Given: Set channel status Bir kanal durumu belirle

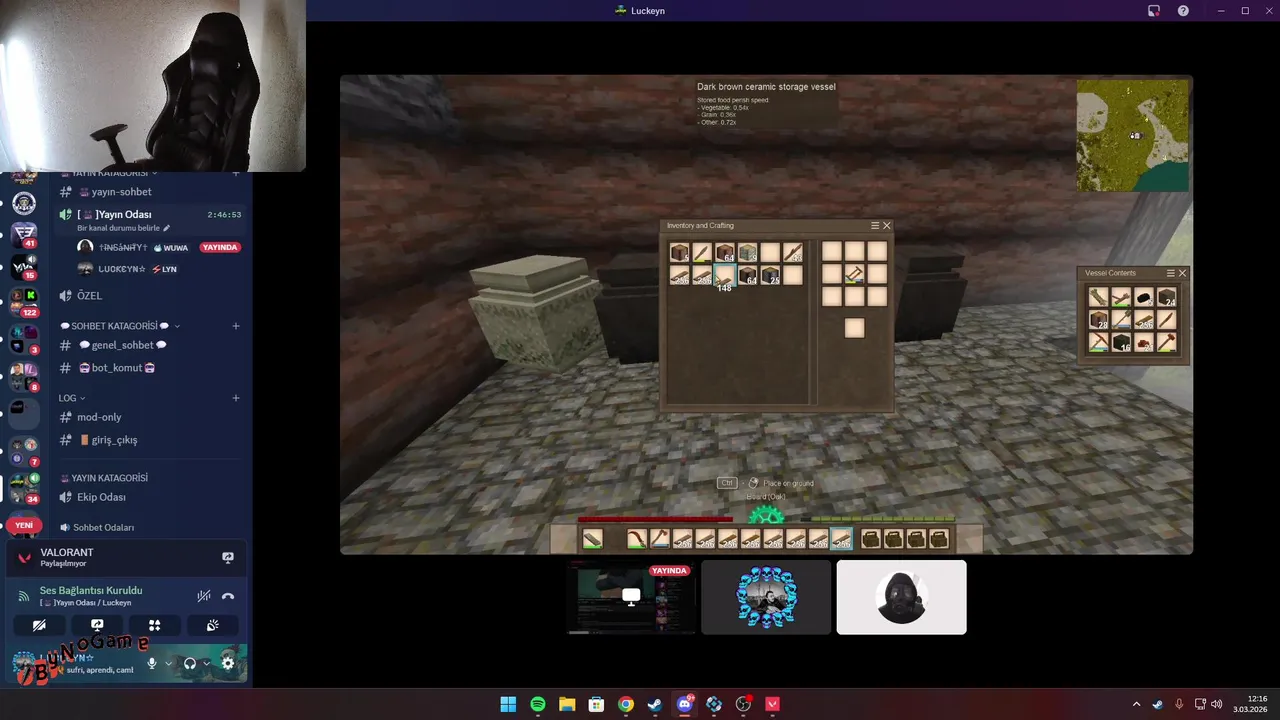Looking at the screenshot, I should pyautogui.click(x=123, y=228).
